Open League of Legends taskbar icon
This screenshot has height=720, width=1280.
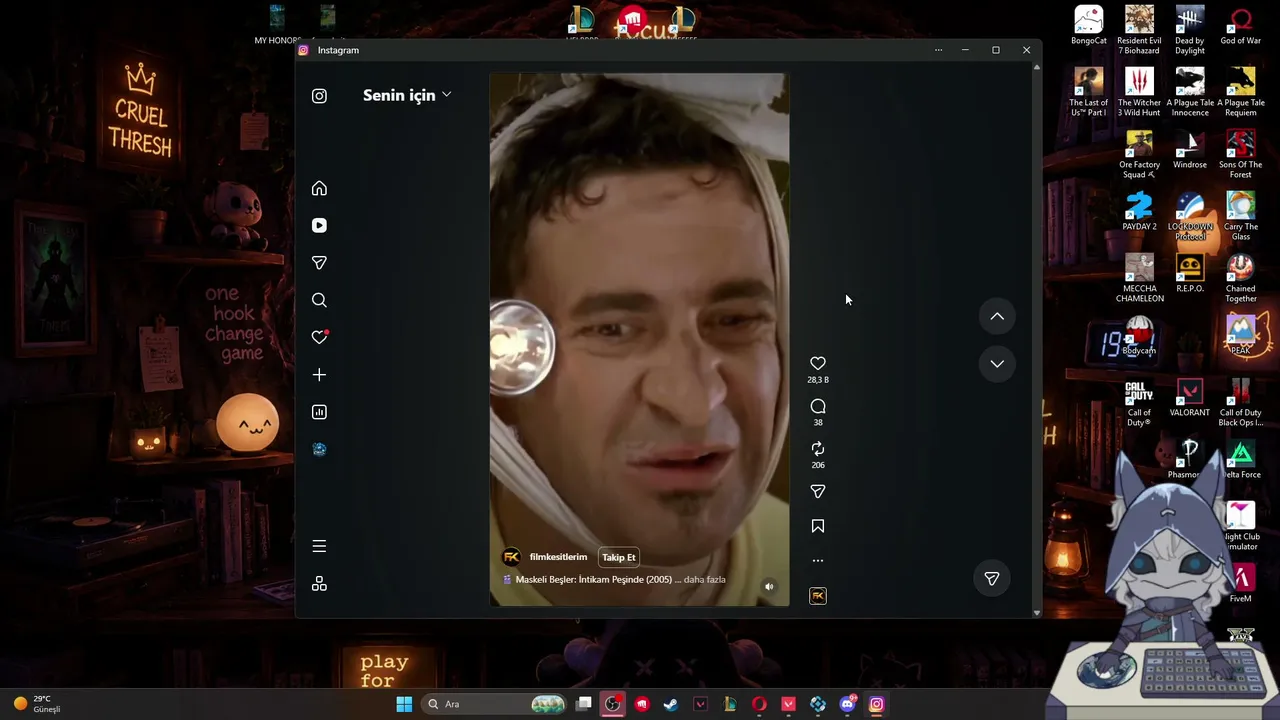coord(730,704)
